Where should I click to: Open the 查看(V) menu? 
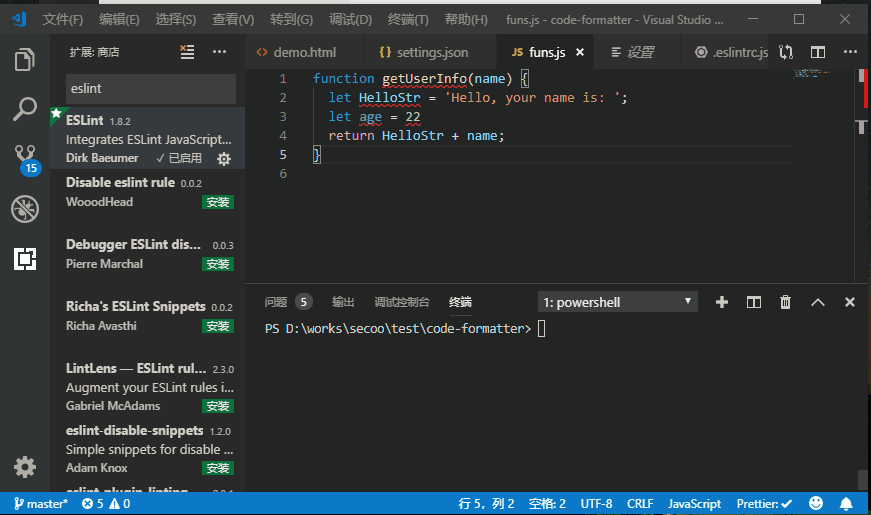tap(233, 20)
